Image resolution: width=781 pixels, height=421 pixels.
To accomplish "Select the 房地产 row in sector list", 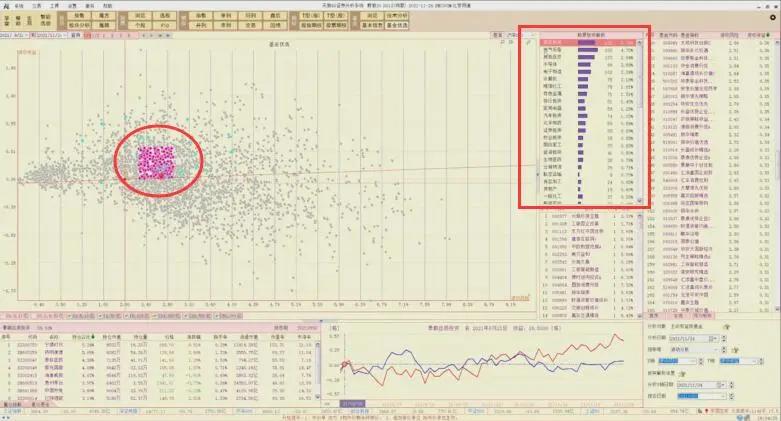I will [588, 189].
